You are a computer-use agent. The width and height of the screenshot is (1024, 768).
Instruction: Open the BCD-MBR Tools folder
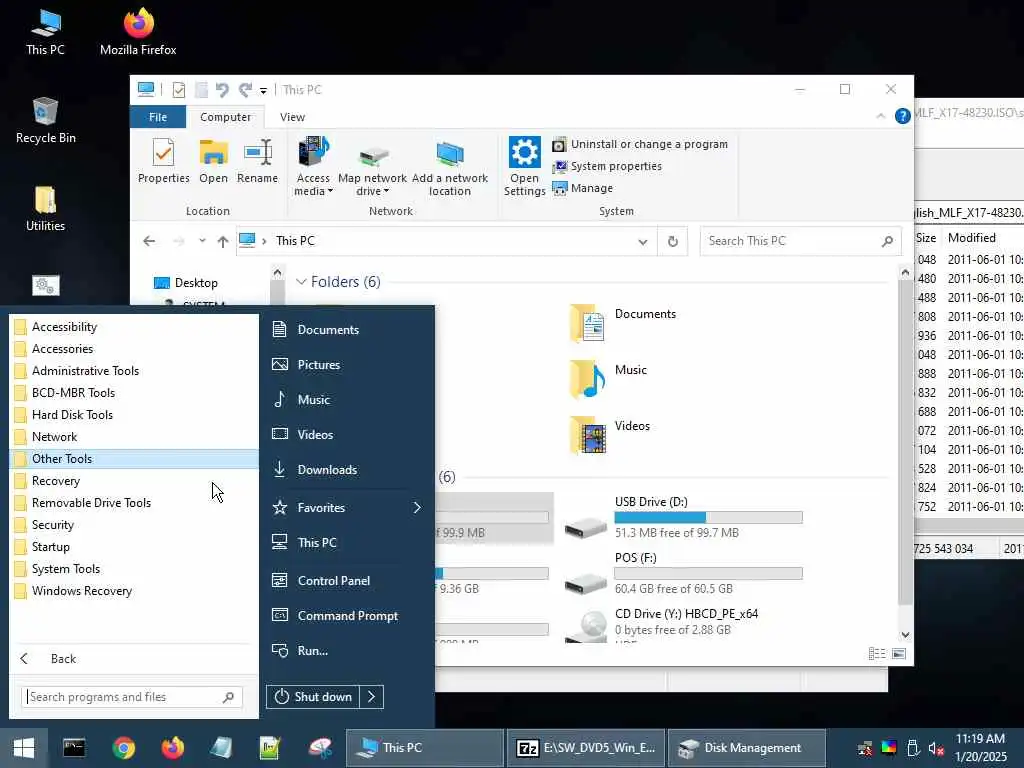134,392
